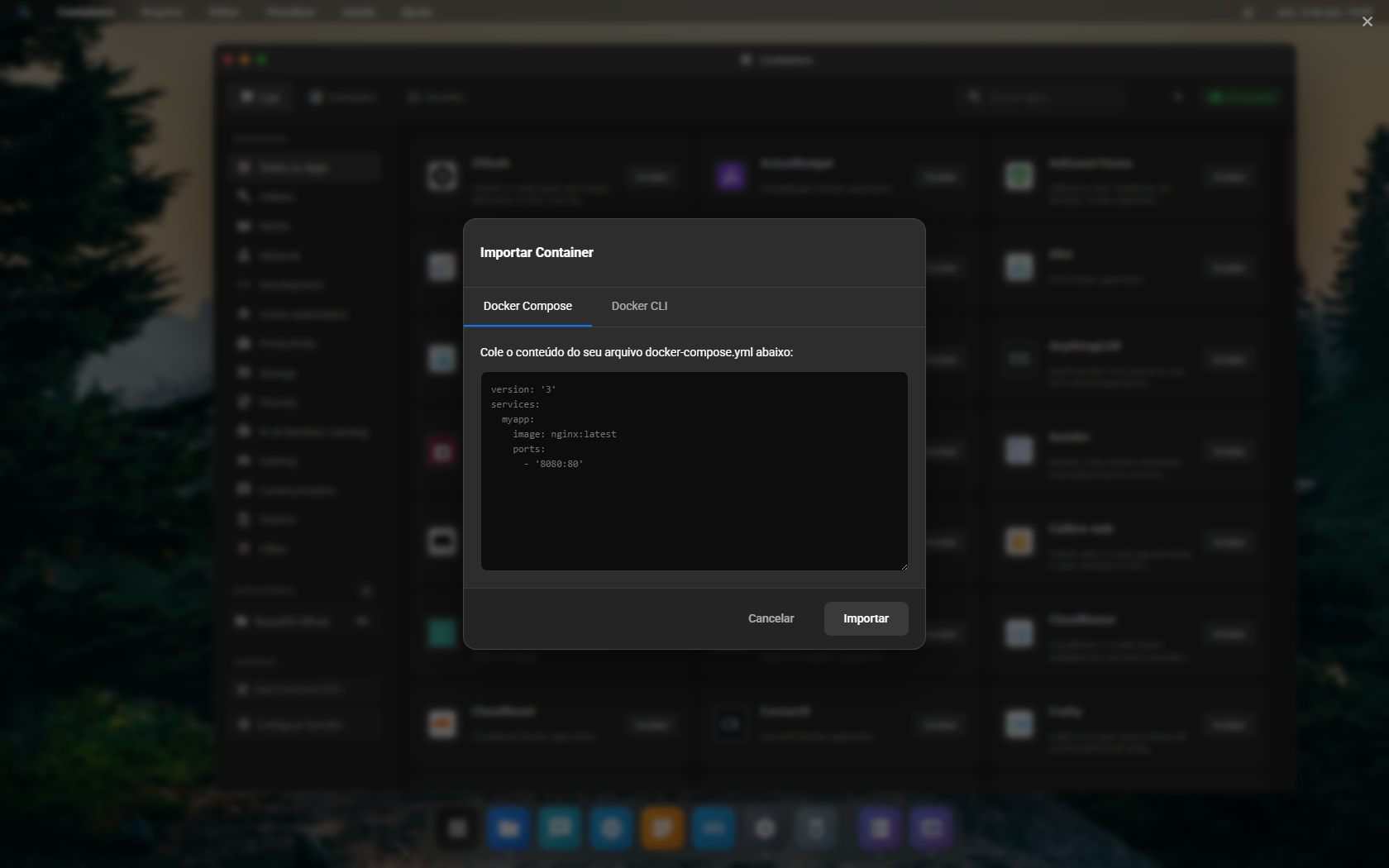Click the app logo in the top-left corner

(x=23, y=12)
